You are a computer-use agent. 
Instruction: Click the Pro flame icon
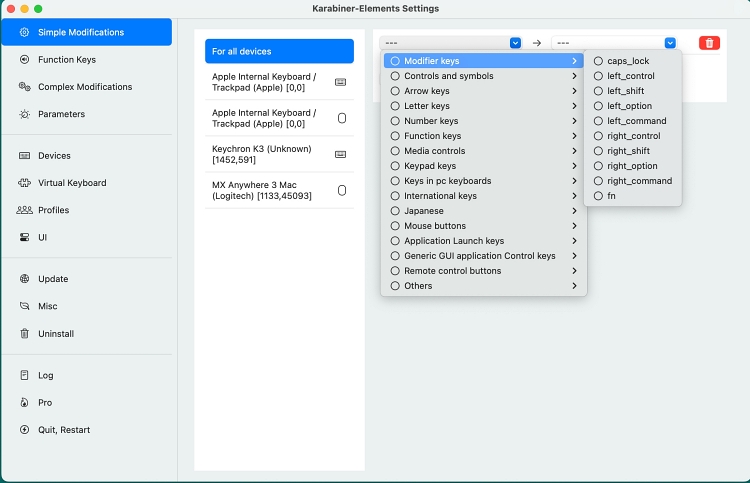coord(24,402)
